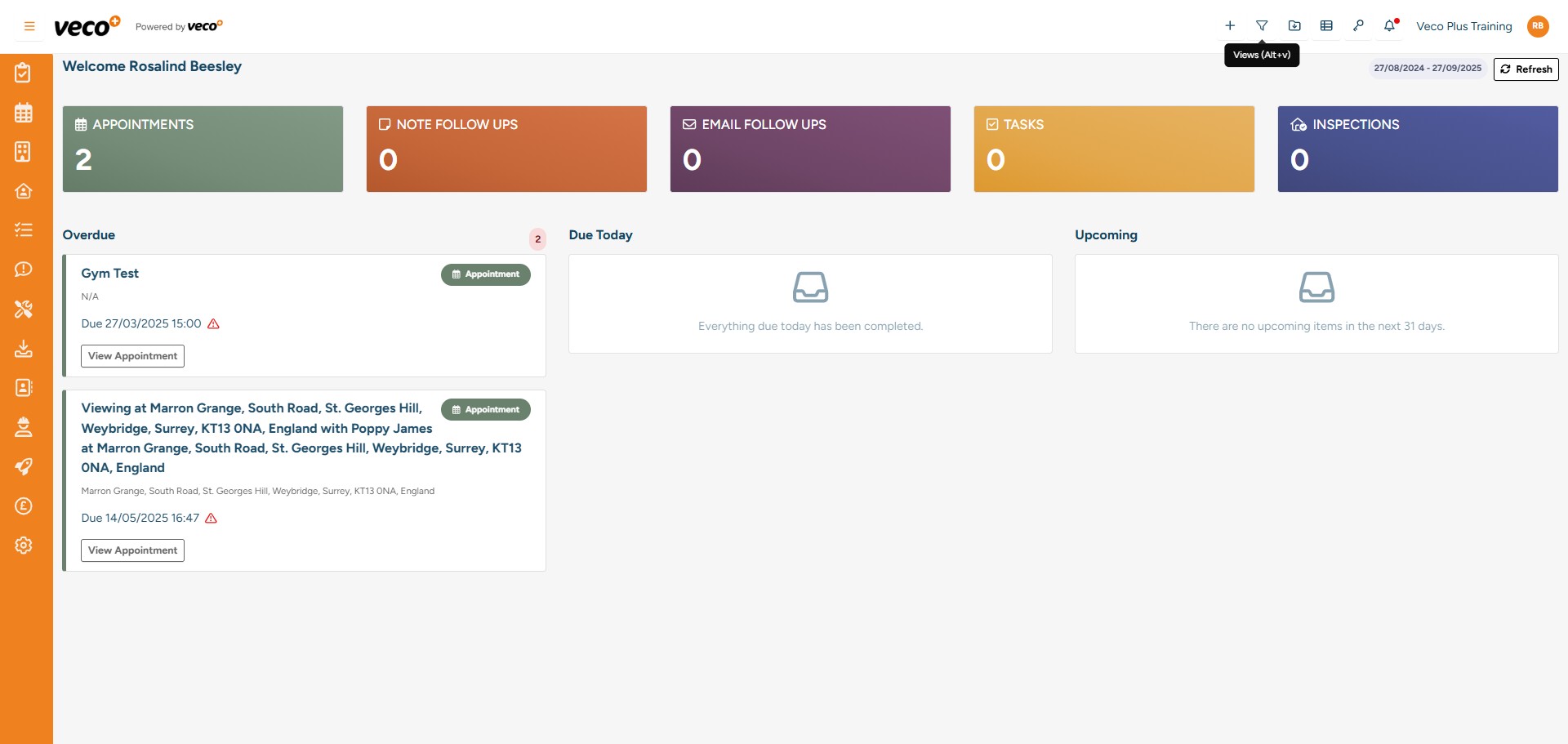Open the pound sign finance icon

[24, 506]
